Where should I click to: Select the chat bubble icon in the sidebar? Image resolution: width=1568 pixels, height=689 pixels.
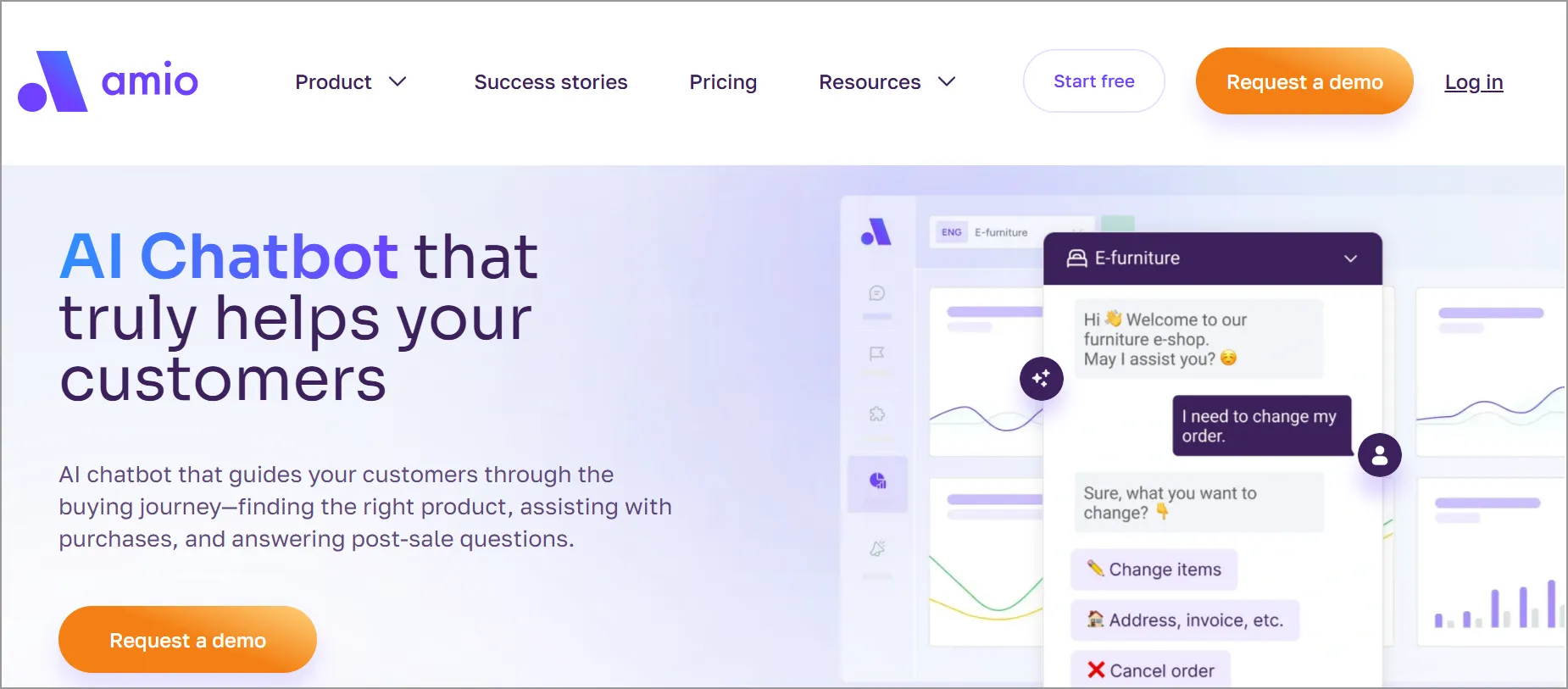(877, 294)
